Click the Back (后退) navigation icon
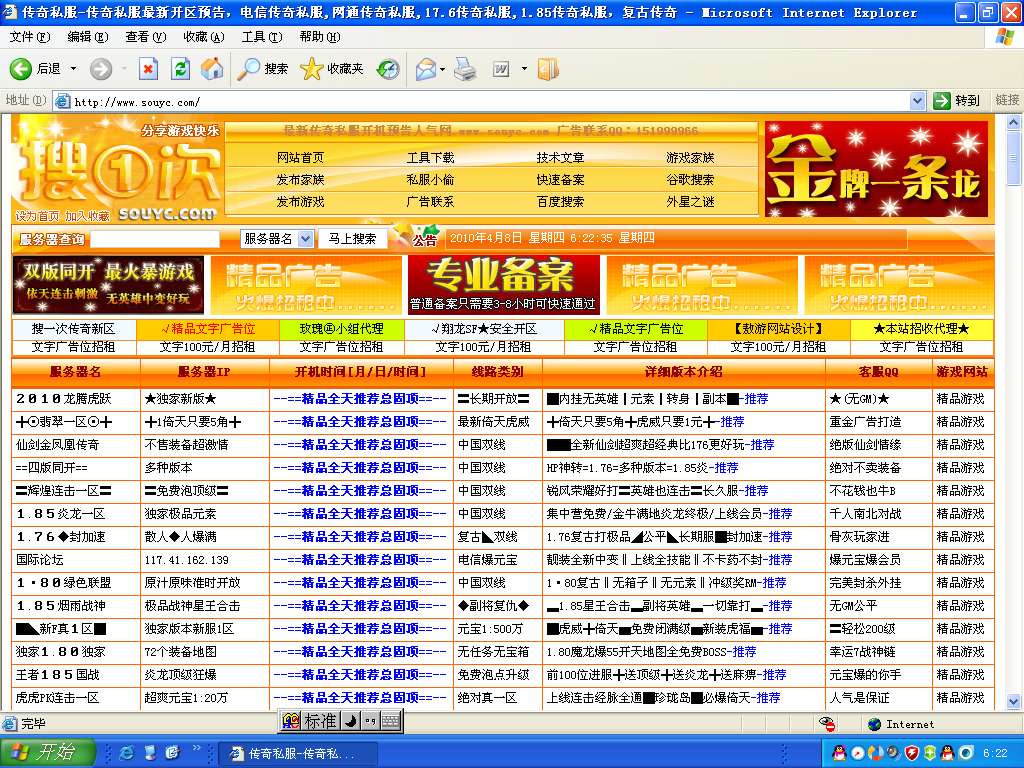Viewport: 1024px width, 768px height. pyautogui.click(x=21, y=69)
